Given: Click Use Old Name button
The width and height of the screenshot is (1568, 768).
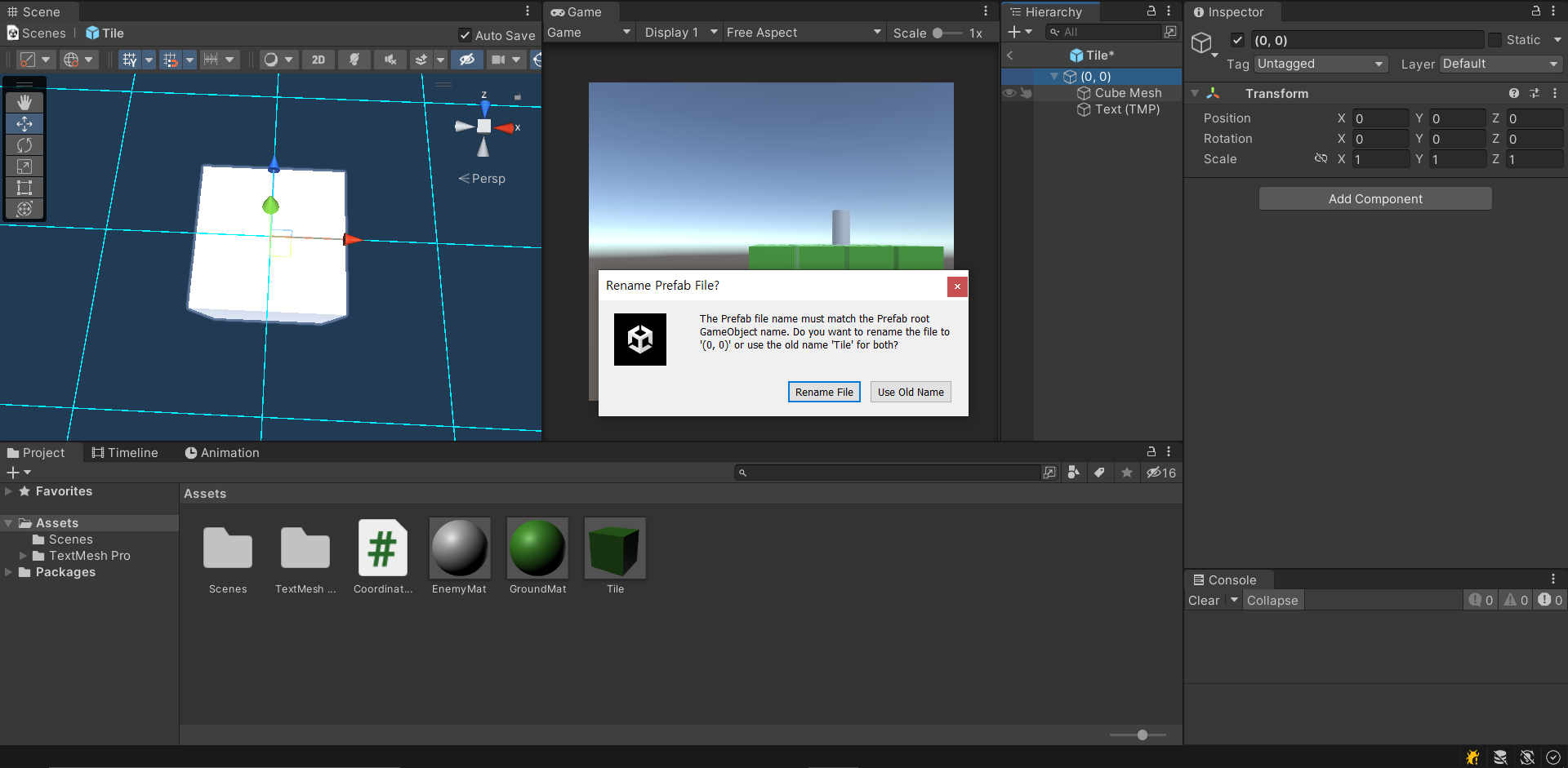Looking at the screenshot, I should tap(911, 392).
